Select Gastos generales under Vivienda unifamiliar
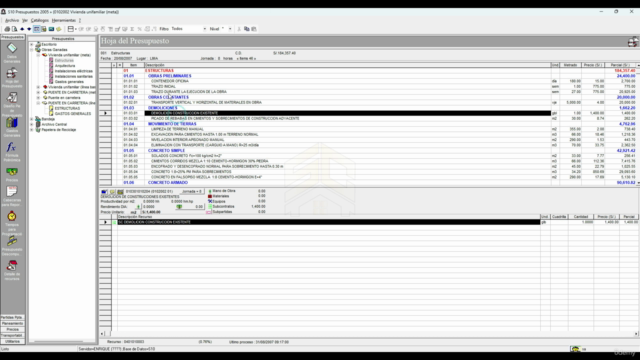Screen dimensions: 640x360 point(69,82)
